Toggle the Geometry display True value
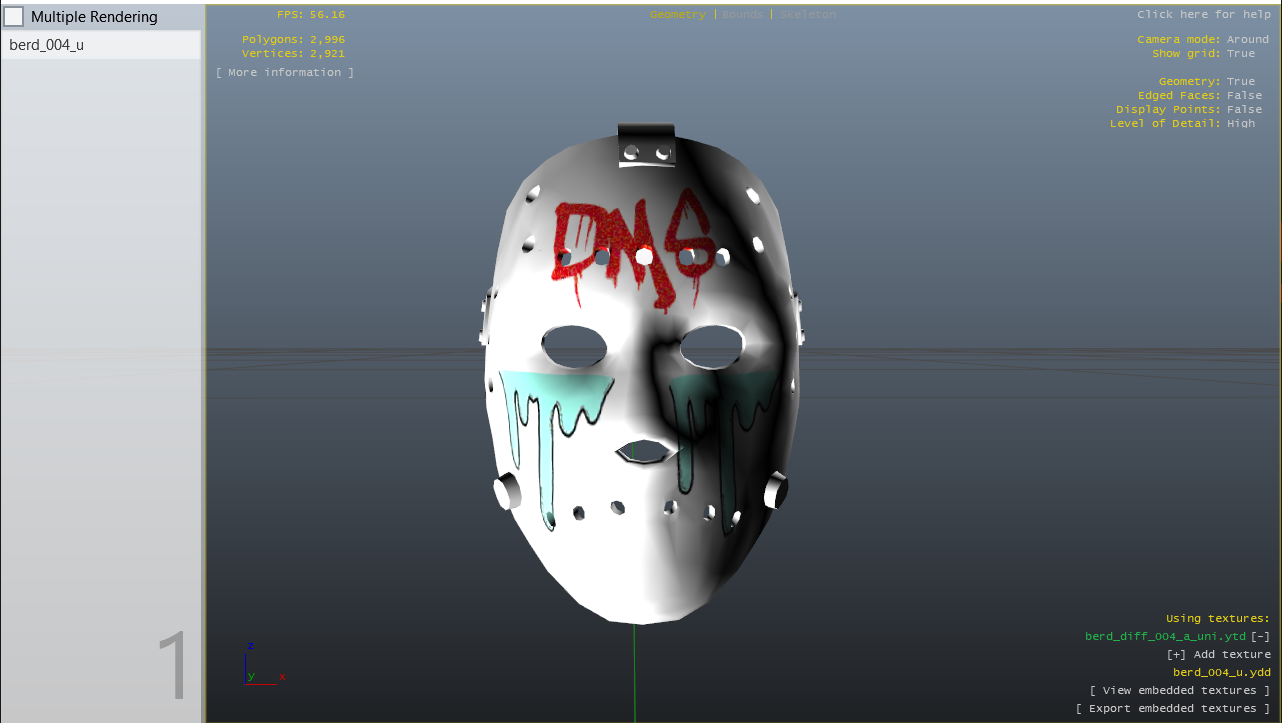The height and width of the screenshot is (723, 1282). pyautogui.click(x=1240, y=82)
